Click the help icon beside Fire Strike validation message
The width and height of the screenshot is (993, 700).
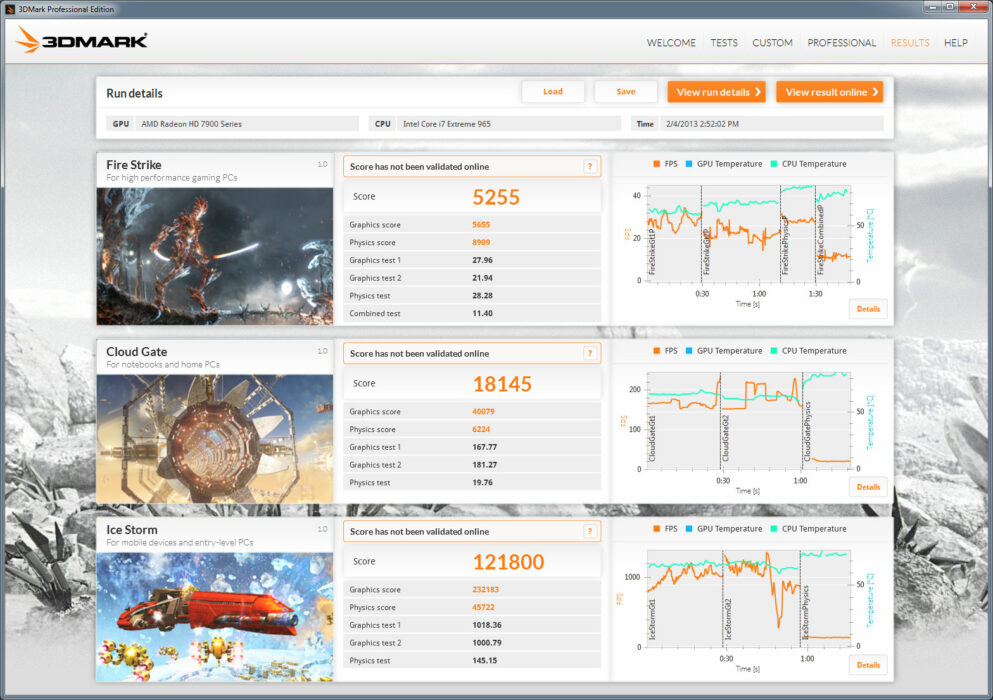(x=589, y=166)
